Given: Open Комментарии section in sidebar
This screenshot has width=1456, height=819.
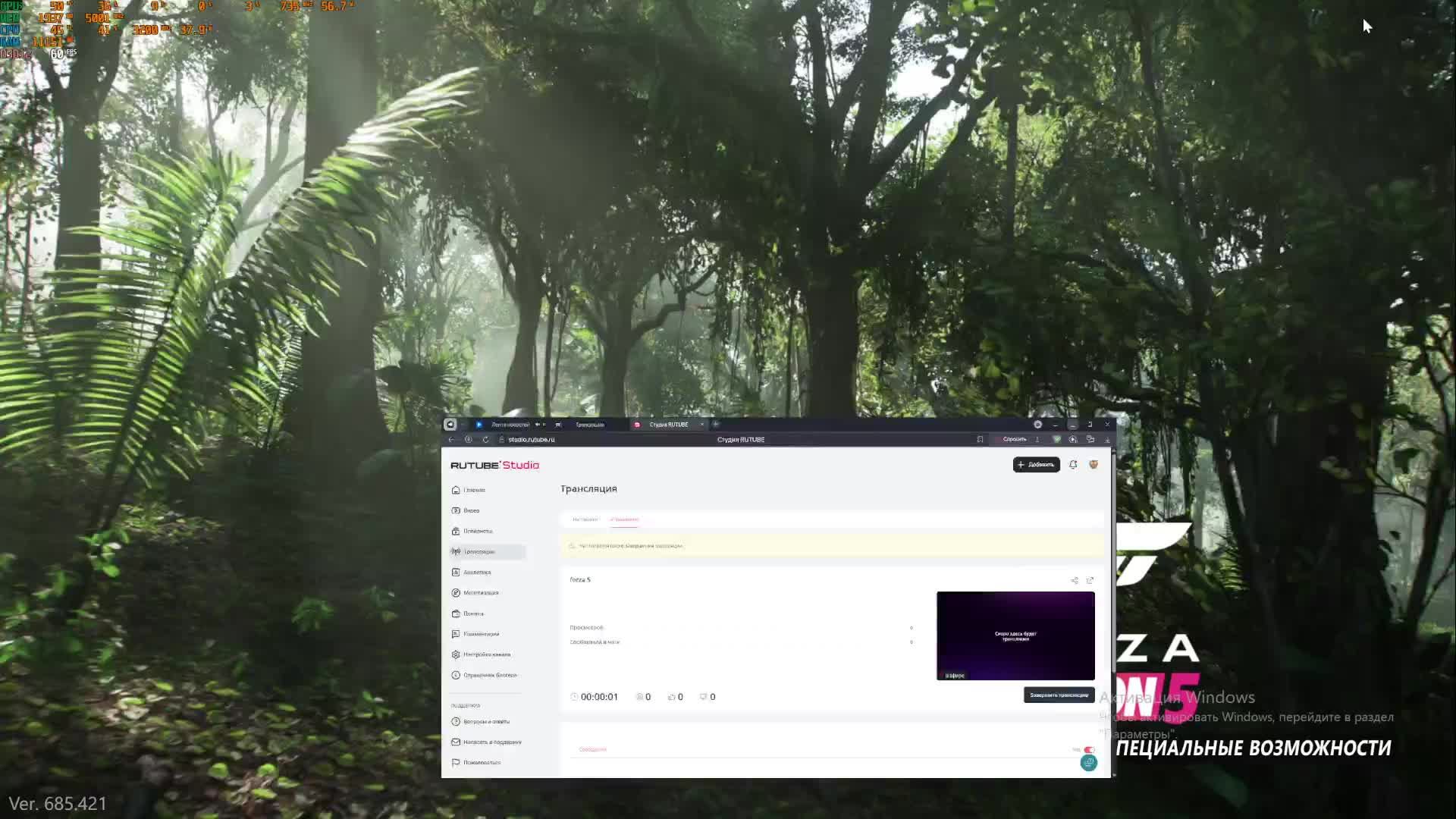Looking at the screenshot, I should coord(481,633).
